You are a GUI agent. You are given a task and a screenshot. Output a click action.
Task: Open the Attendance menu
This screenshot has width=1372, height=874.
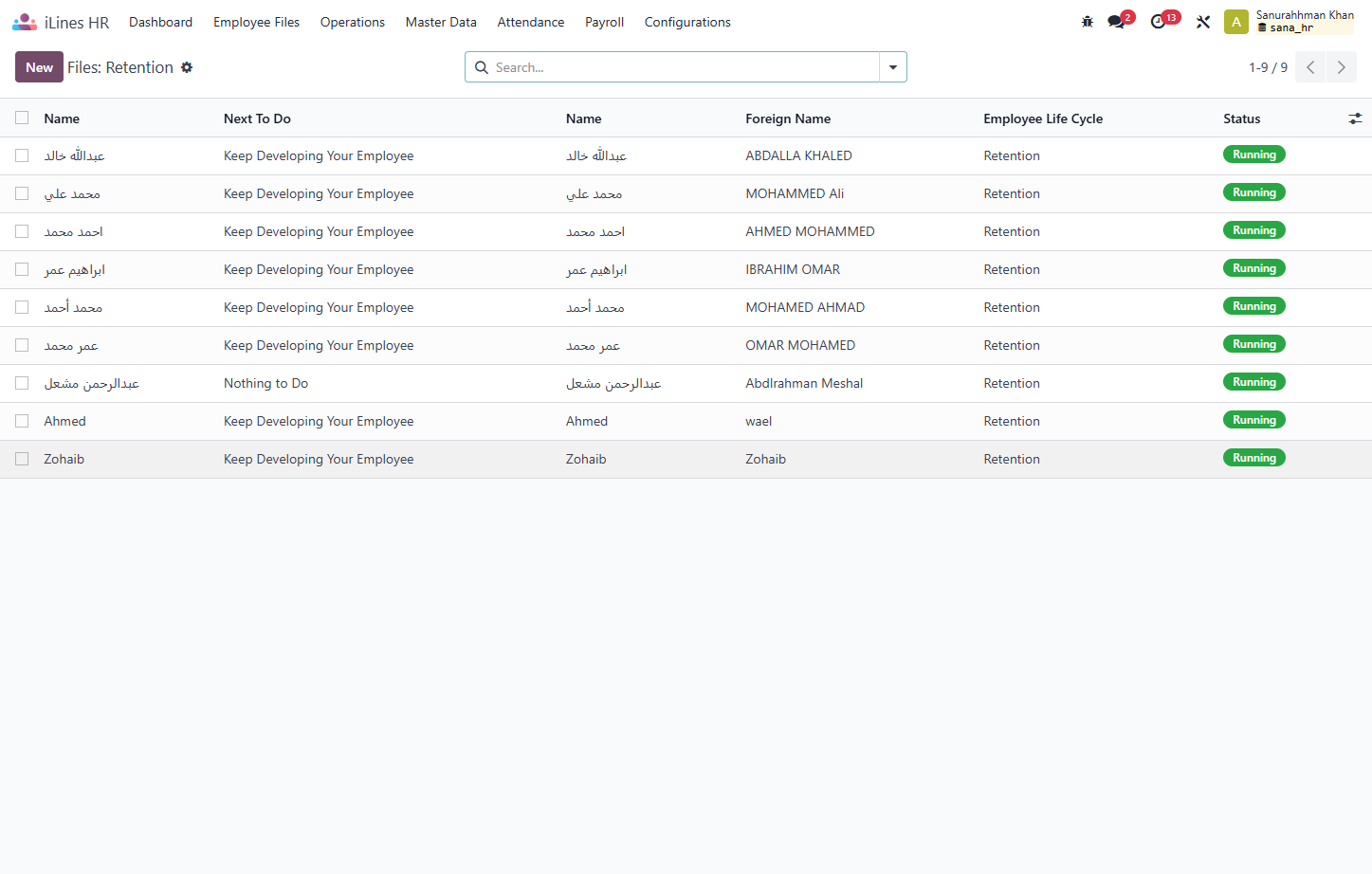531,22
